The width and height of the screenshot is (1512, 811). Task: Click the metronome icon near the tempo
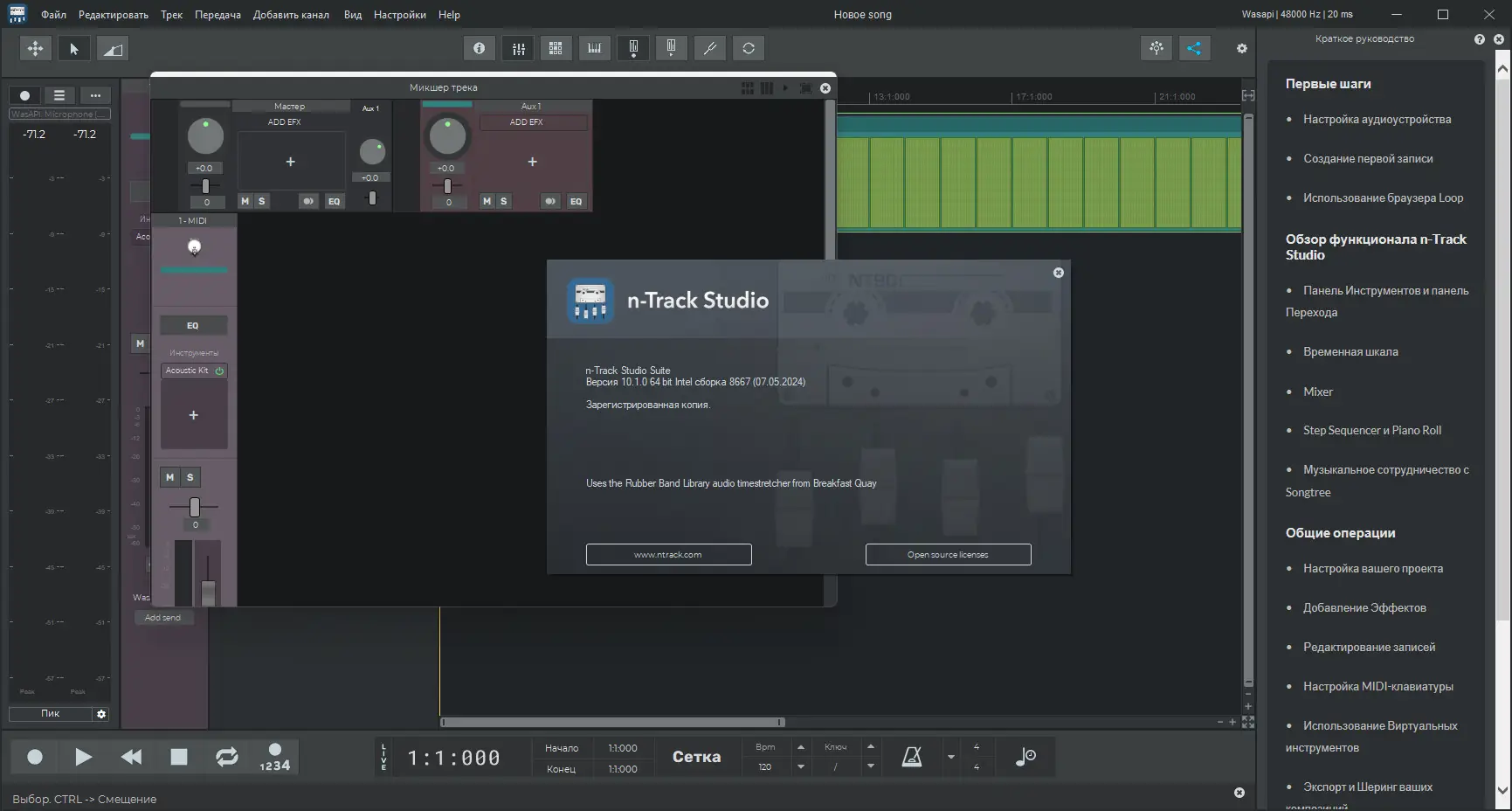(x=911, y=757)
